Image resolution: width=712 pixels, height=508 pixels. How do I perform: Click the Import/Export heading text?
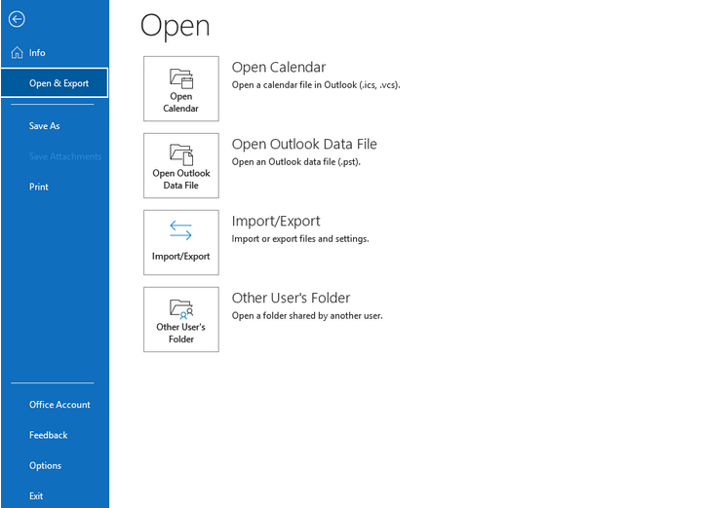(276, 221)
